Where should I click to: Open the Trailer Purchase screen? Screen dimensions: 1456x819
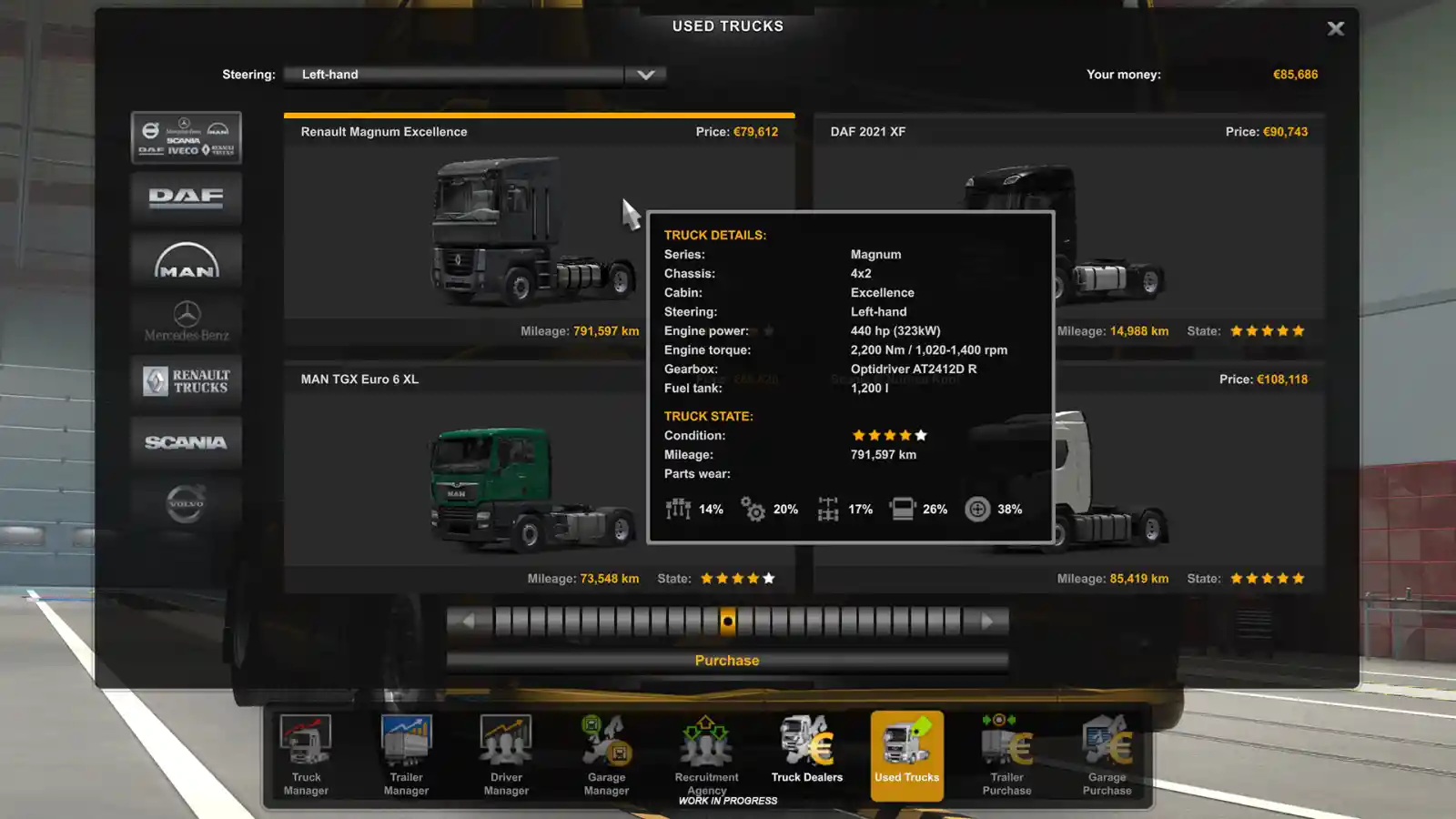(1006, 753)
